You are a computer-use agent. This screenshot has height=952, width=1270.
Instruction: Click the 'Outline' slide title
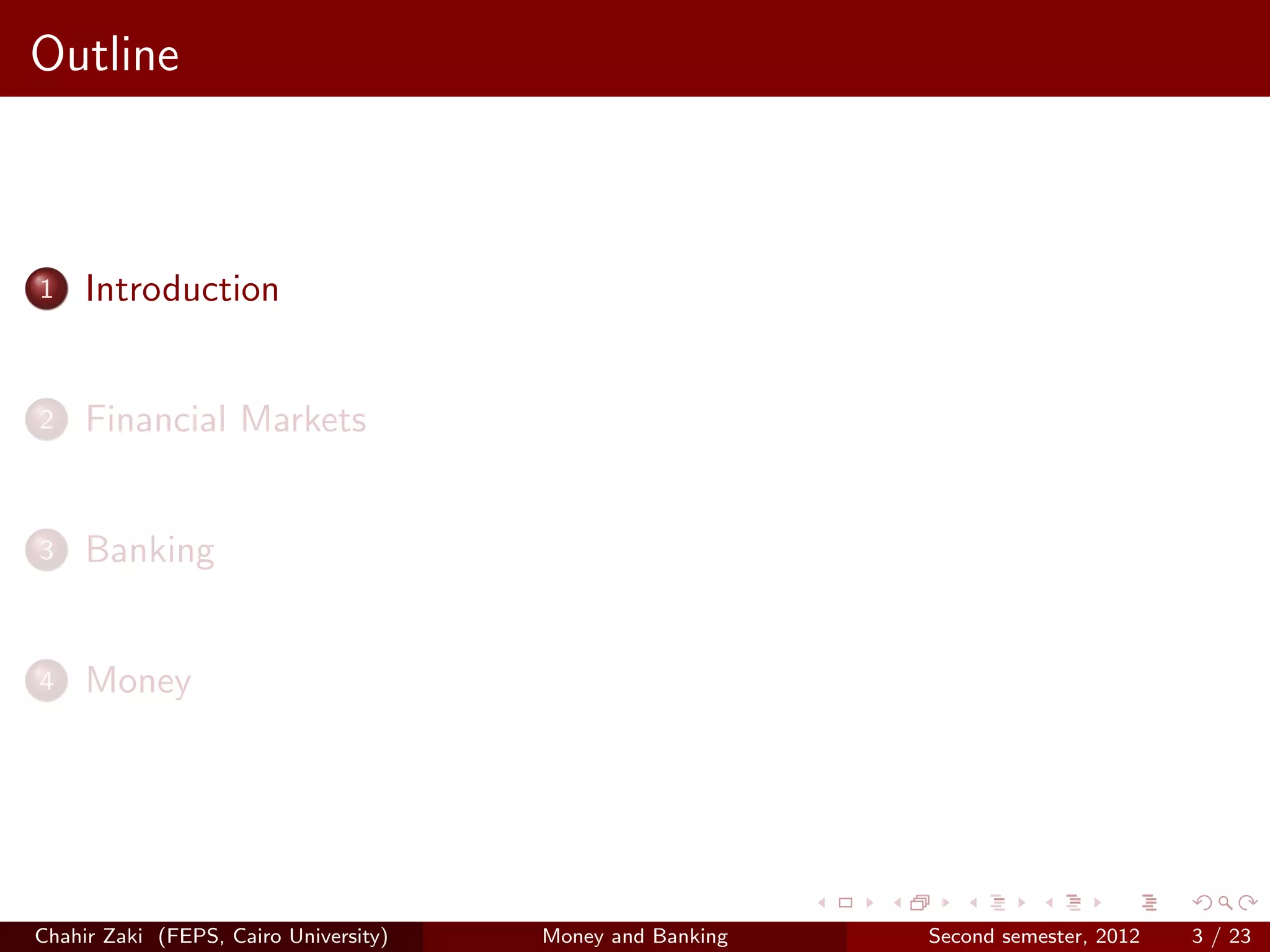pos(105,54)
